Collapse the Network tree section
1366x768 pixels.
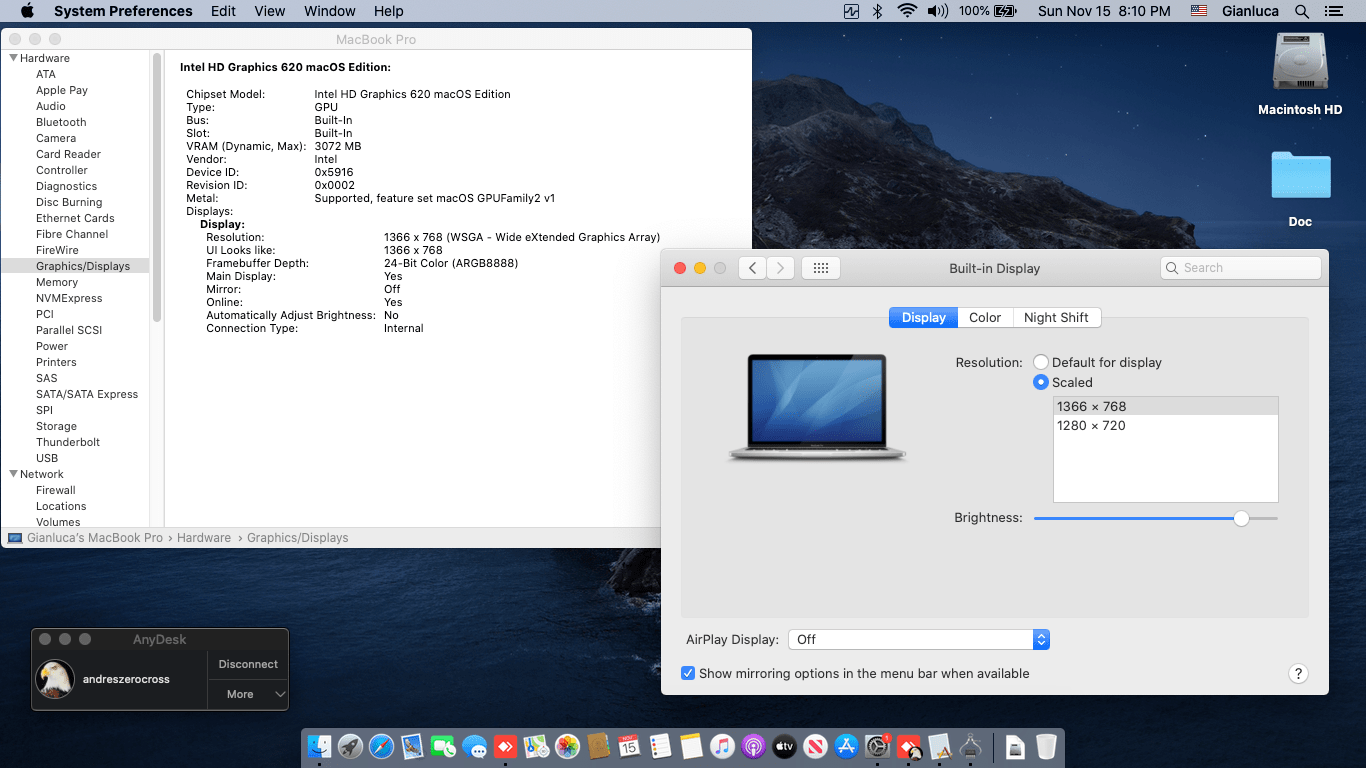coord(14,474)
